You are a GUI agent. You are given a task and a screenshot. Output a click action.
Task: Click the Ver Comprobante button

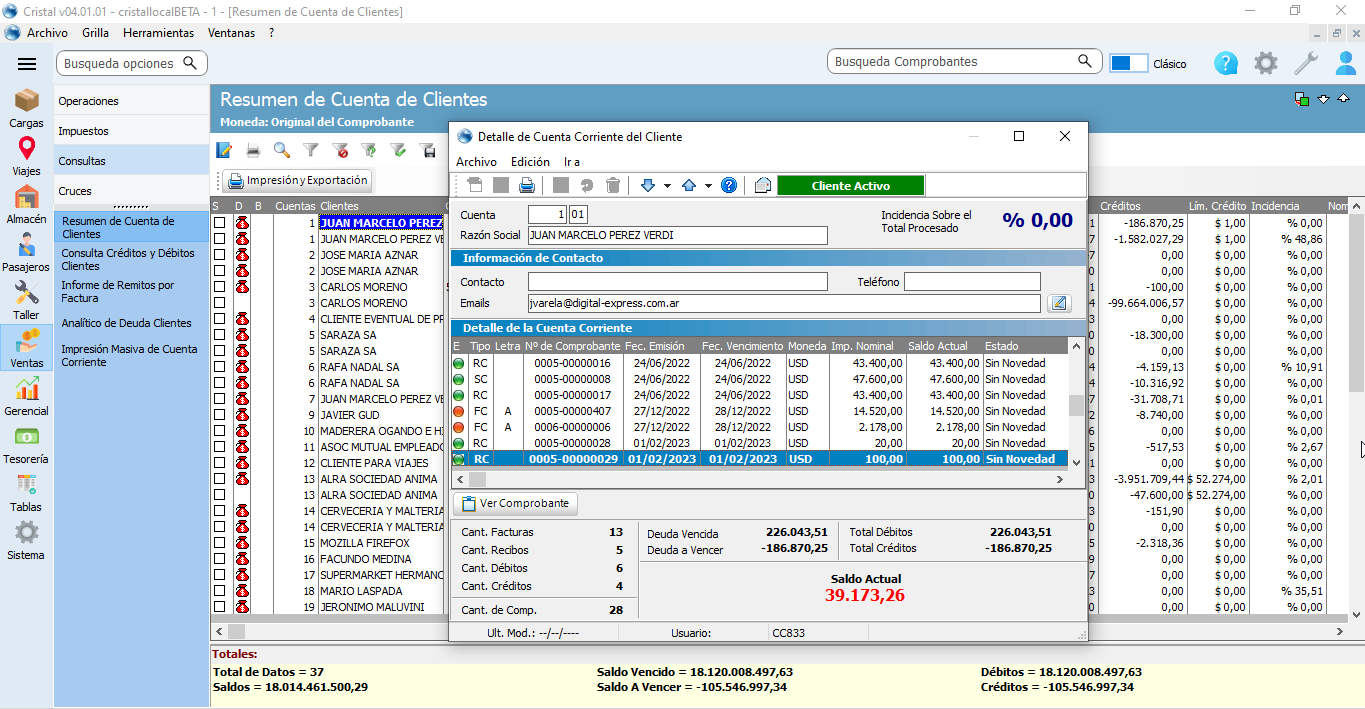516,503
